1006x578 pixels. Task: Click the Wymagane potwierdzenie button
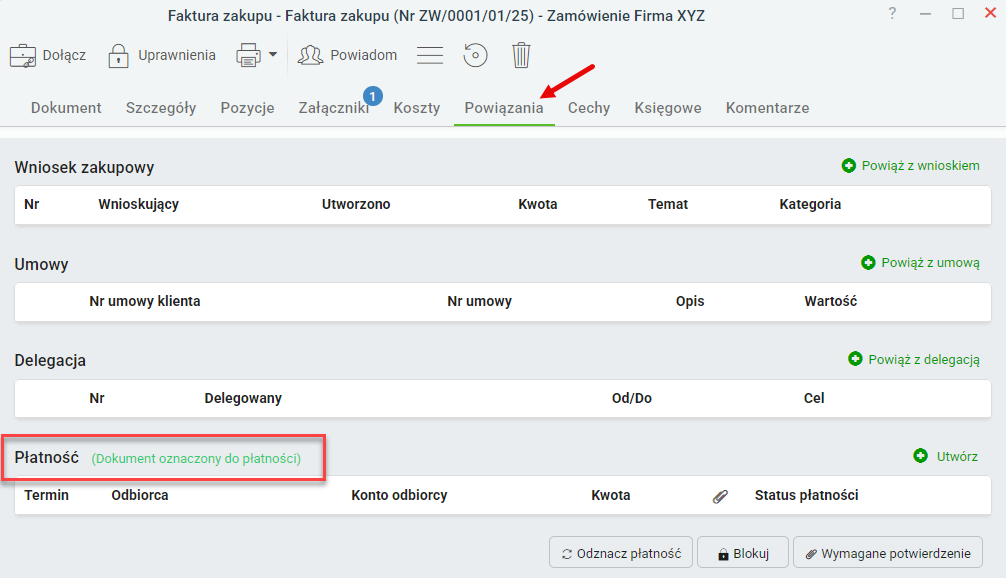tap(888, 553)
